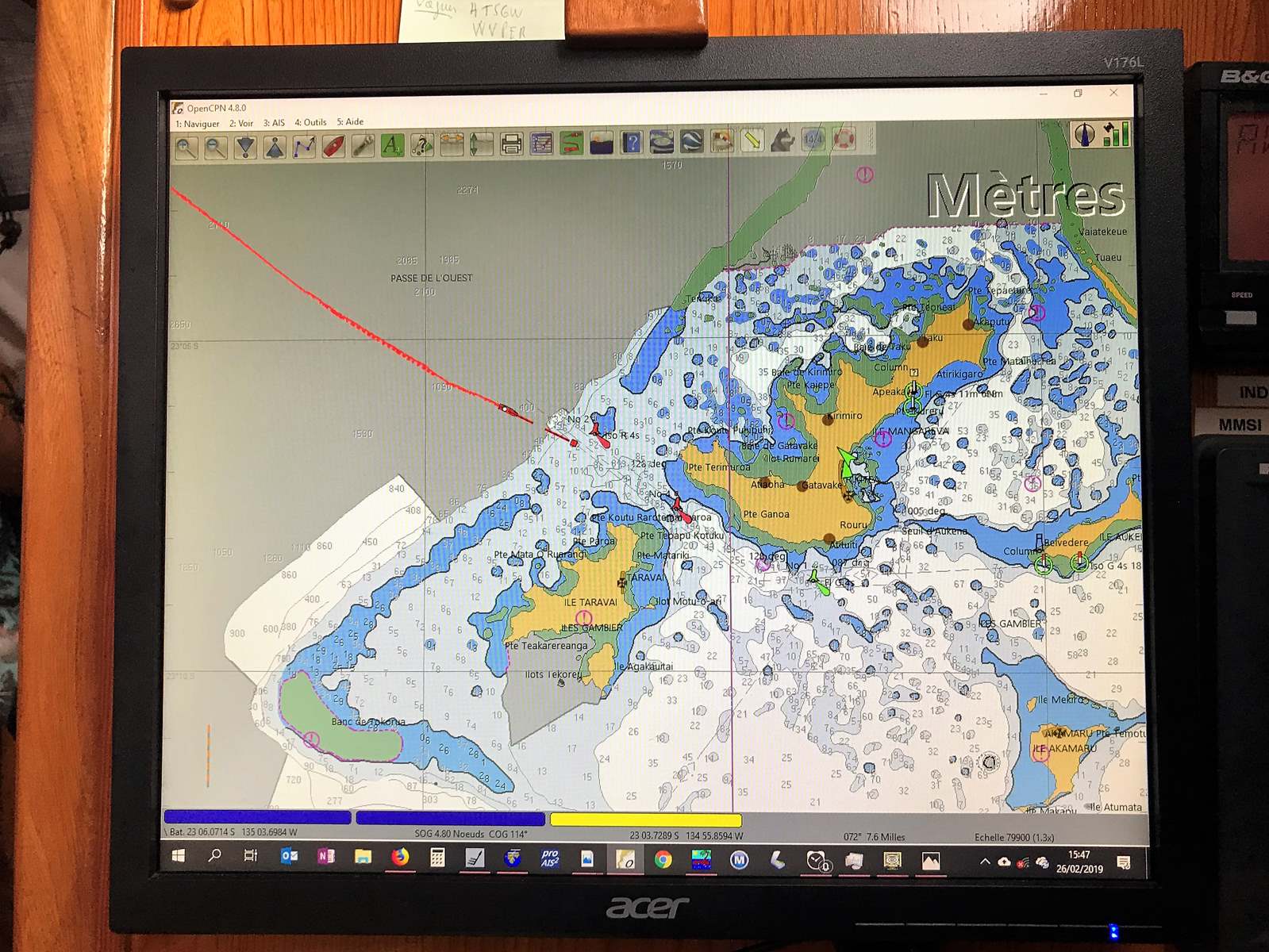Click the printer icon to print chart
The height and width of the screenshot is (952, 1269).
512,144
